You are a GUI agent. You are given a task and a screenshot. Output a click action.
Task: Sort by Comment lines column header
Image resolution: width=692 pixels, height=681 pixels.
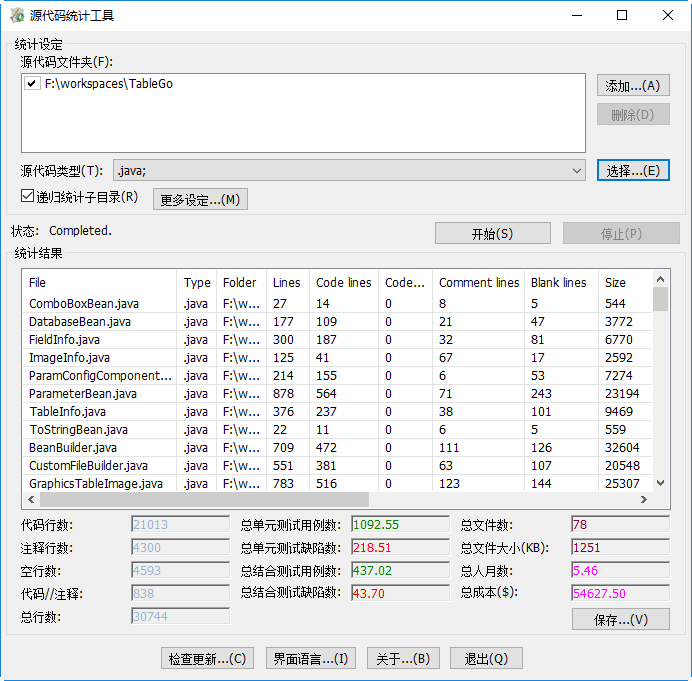click(478, 282)
